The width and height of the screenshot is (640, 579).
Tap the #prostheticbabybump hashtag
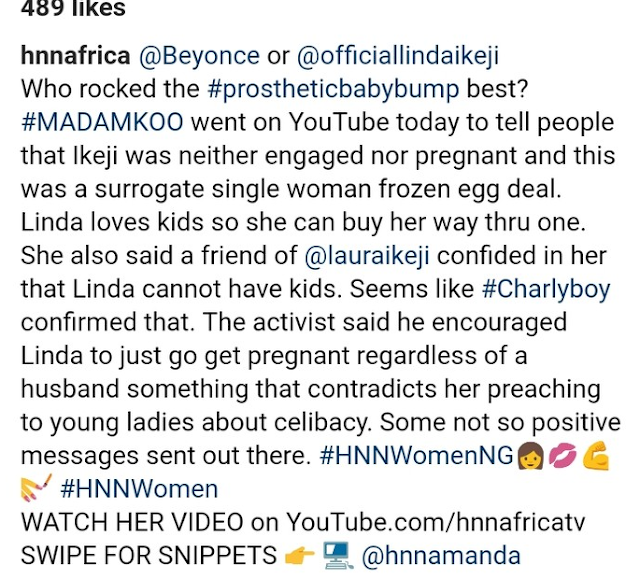click(333, 90)
